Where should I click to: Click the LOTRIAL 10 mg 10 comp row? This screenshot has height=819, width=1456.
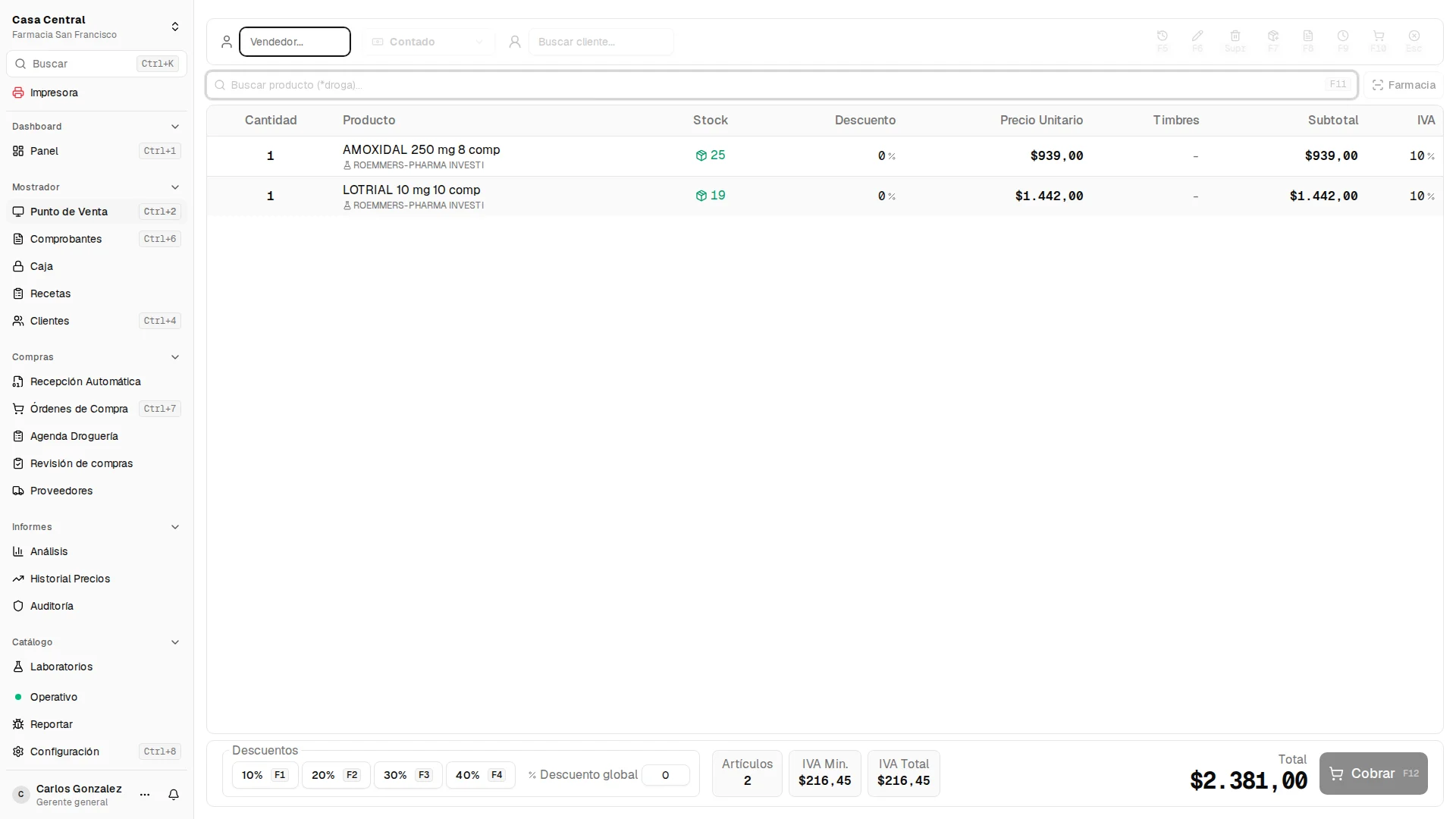point(825,196)
